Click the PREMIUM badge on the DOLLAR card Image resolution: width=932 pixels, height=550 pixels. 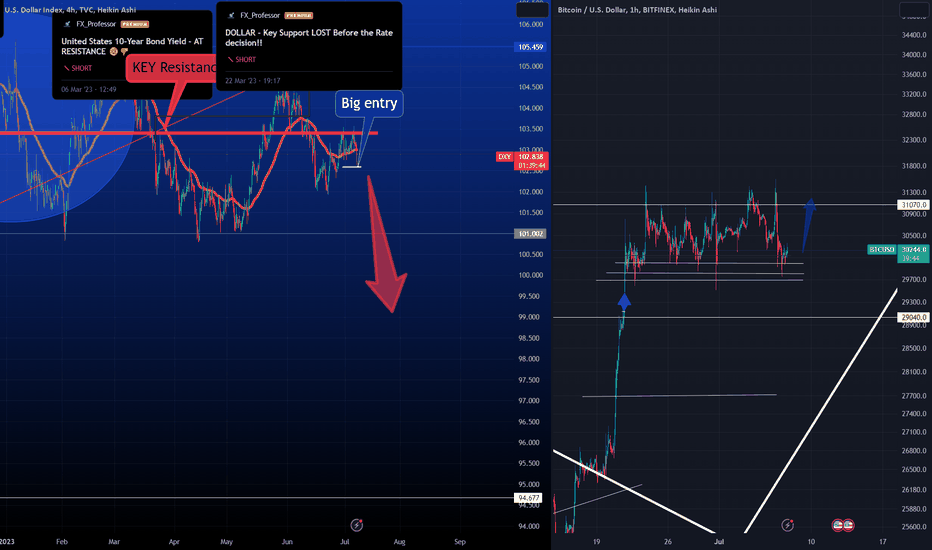(x=298, y=15)
